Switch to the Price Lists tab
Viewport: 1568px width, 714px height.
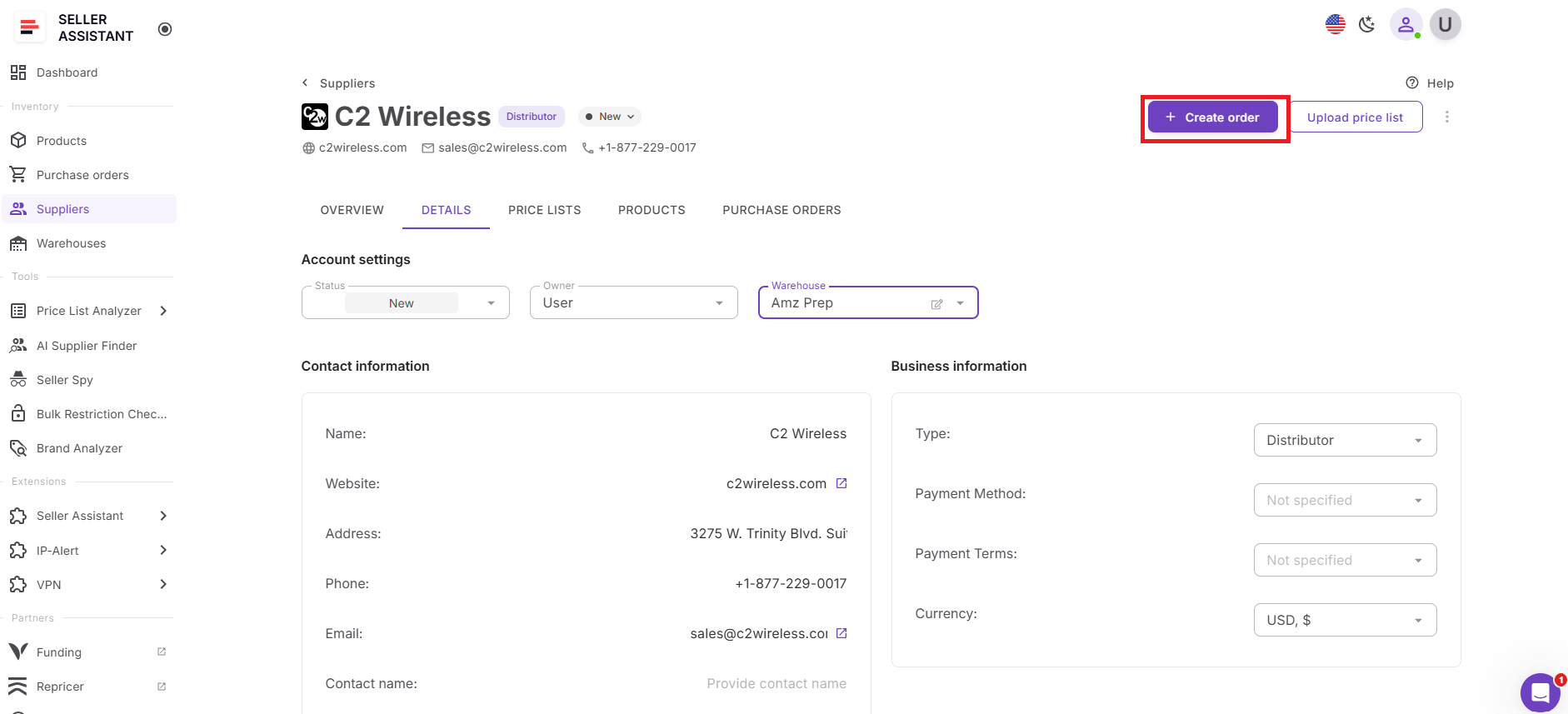pos(544,210)
